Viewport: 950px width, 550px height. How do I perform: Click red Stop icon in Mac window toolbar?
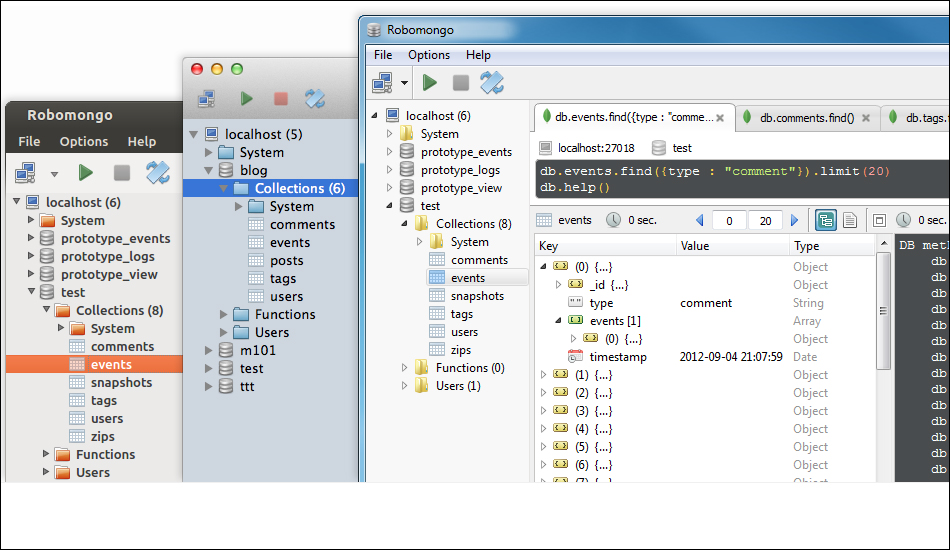pos(281,98)
